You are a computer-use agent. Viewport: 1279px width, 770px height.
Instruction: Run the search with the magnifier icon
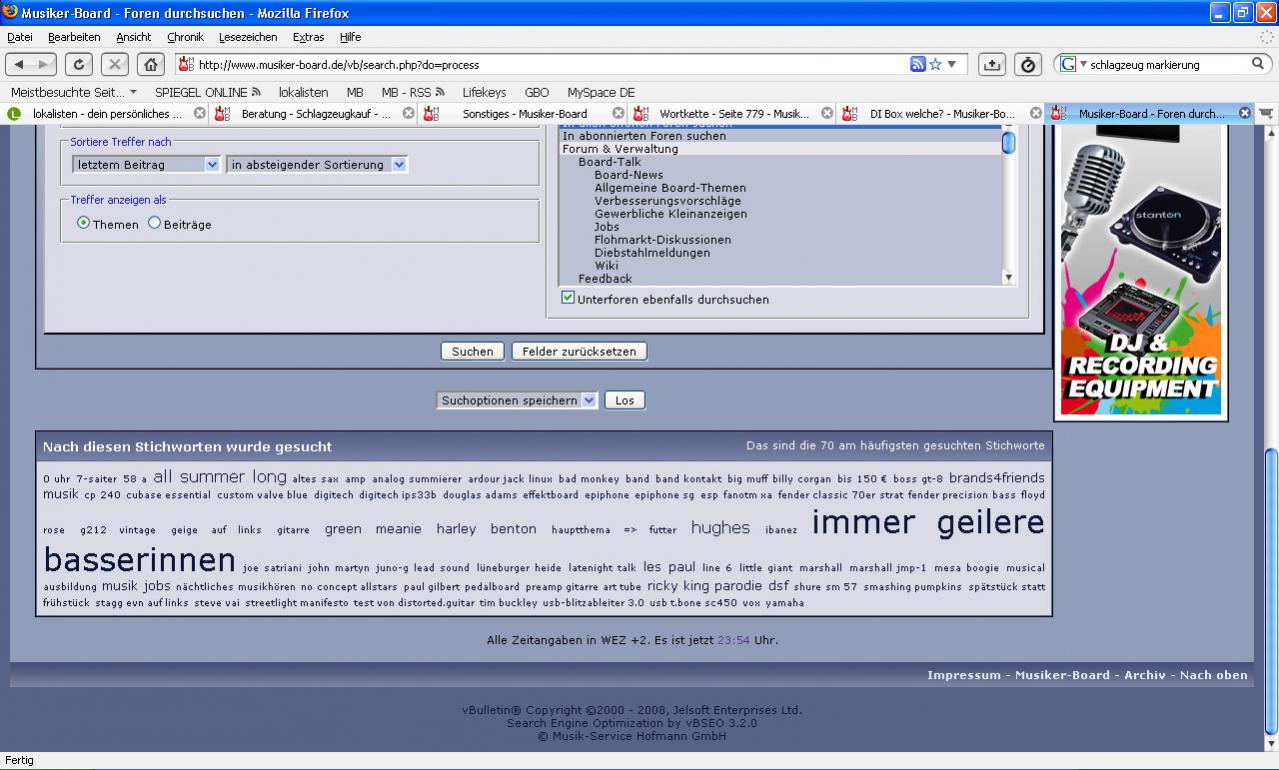[x=1258, y=64]
